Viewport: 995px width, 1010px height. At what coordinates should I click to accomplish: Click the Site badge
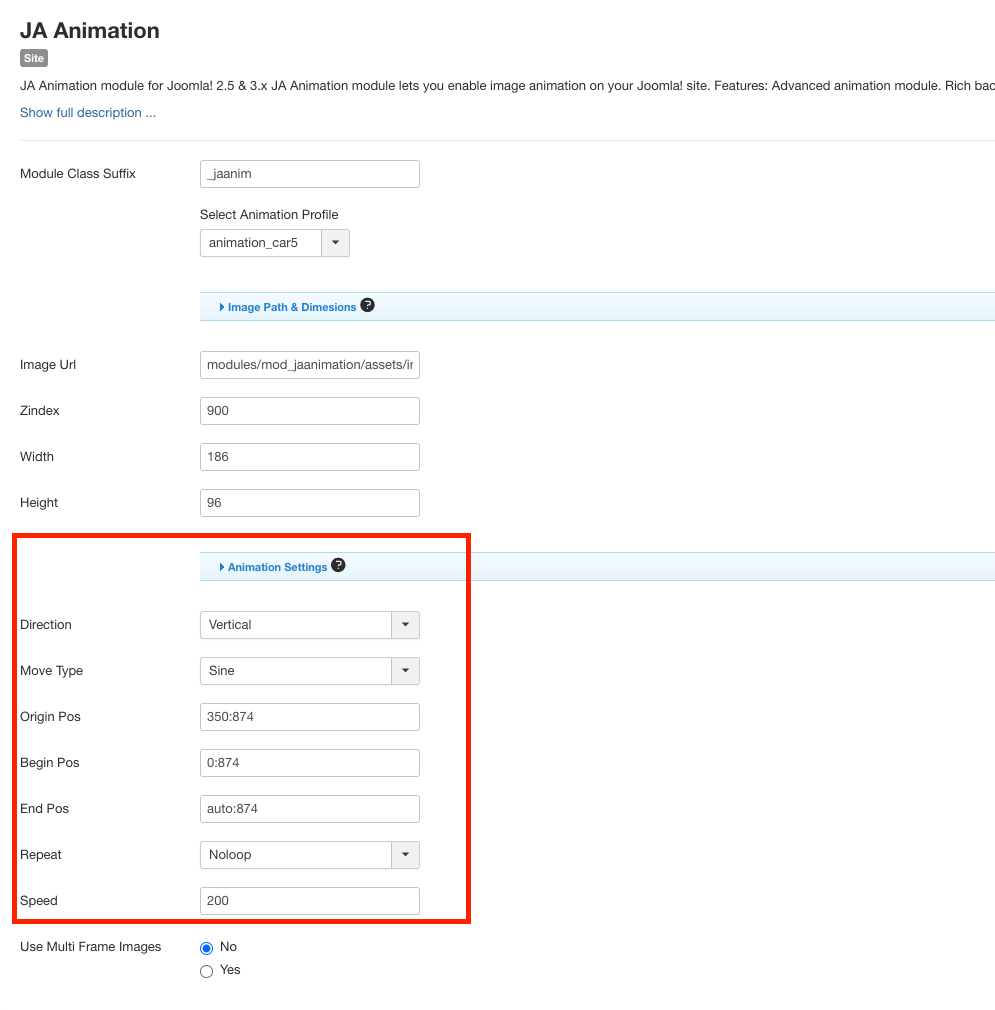tap(34, 58)
